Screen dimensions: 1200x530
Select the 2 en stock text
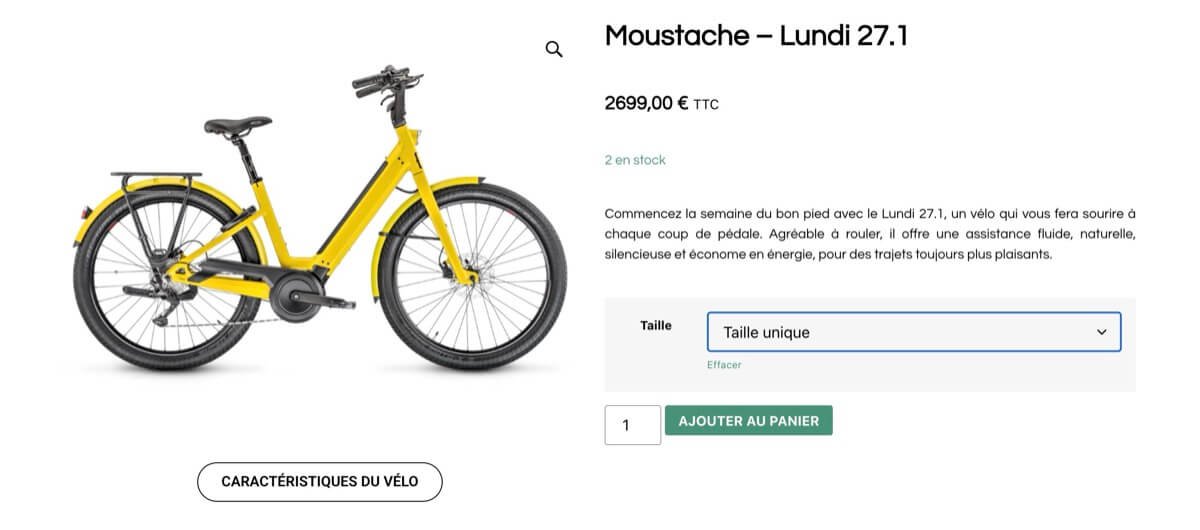(x=635, y=160)
